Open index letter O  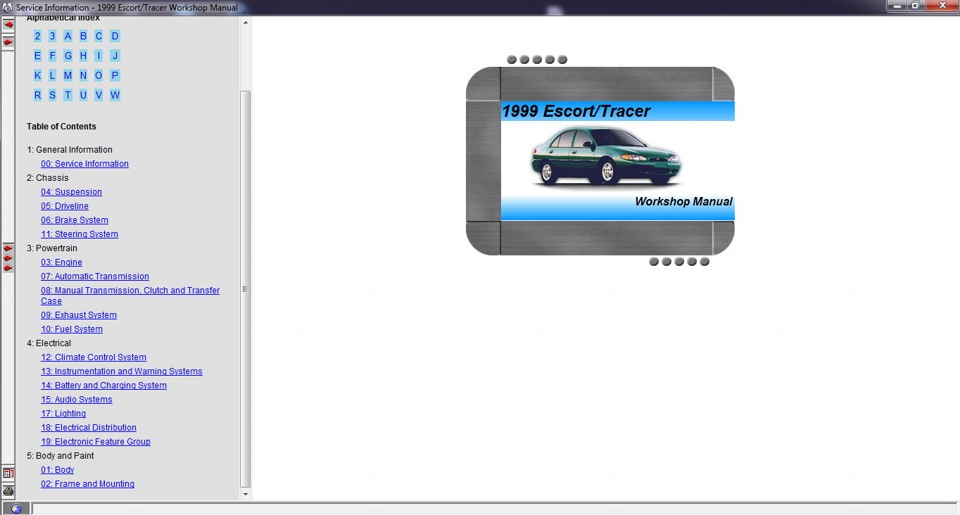99,75
